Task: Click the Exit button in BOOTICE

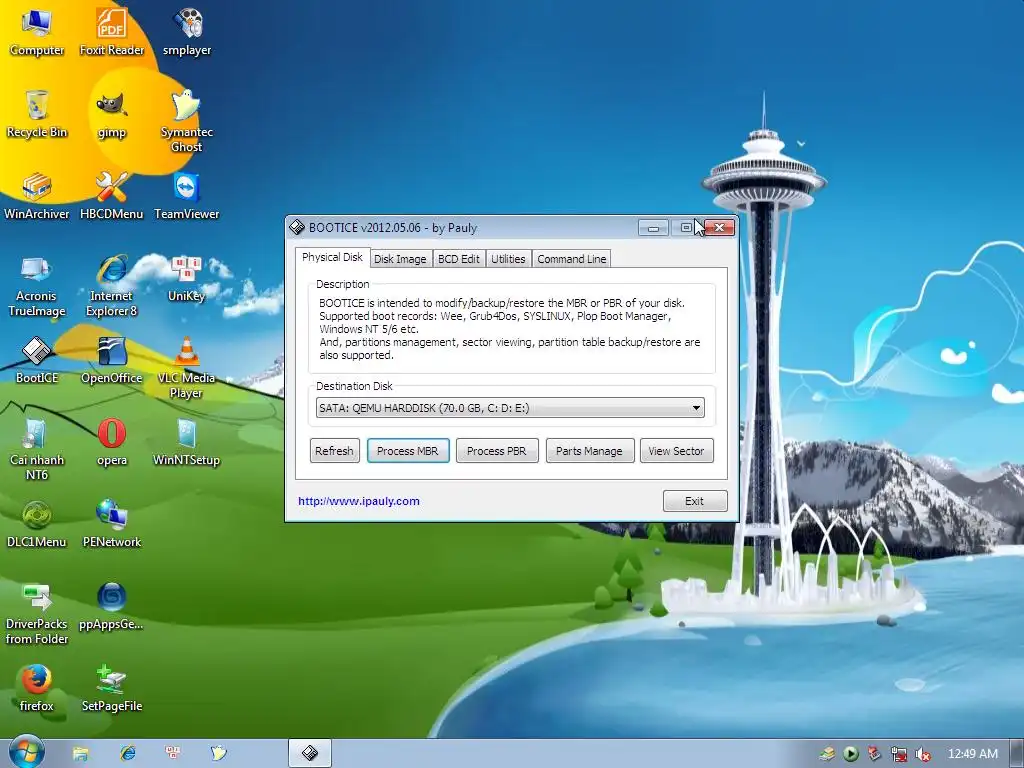Action: coord(695,501)
